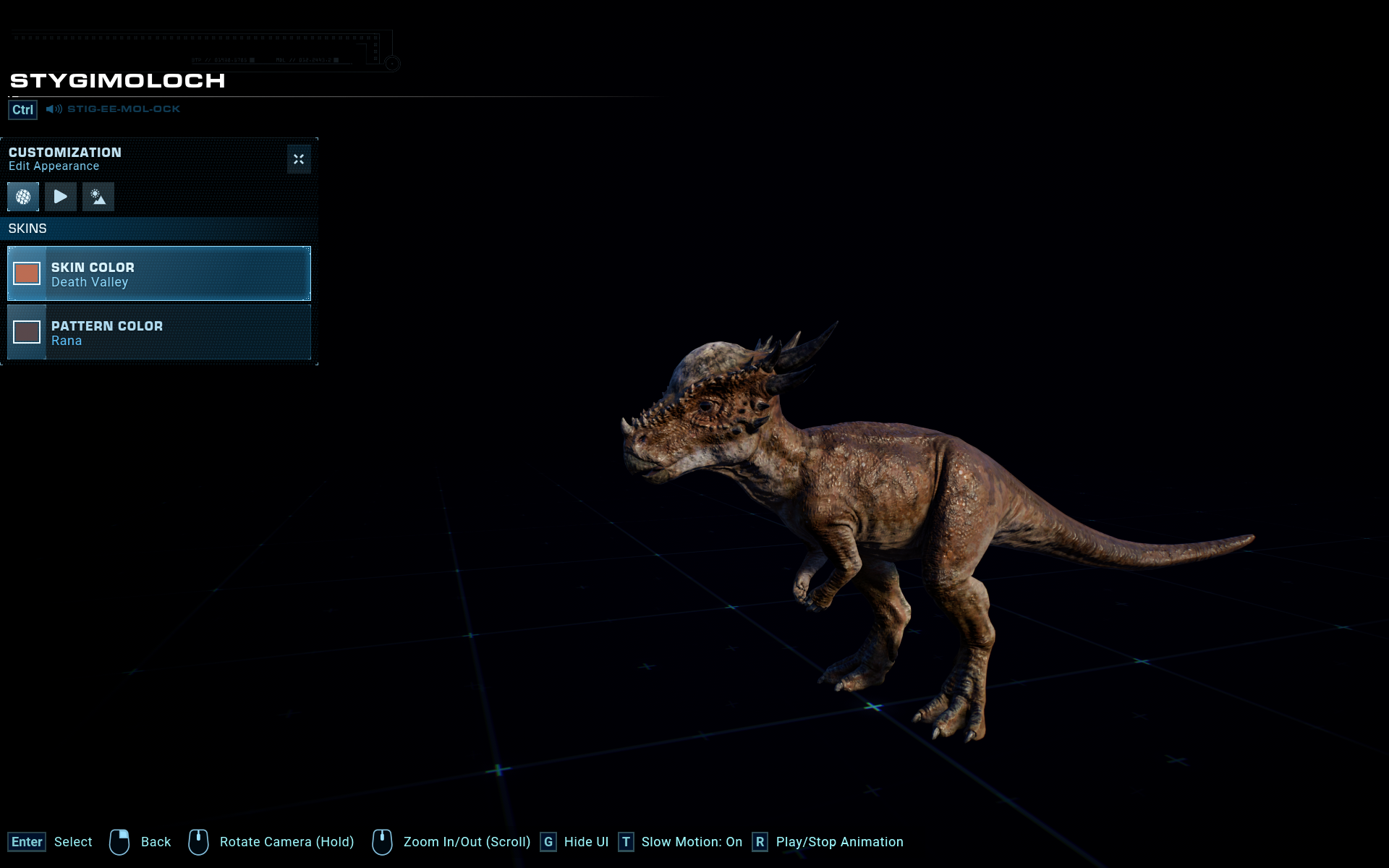Click the Zoom In/Out scroll mouse icon

[x=382, y=842]
